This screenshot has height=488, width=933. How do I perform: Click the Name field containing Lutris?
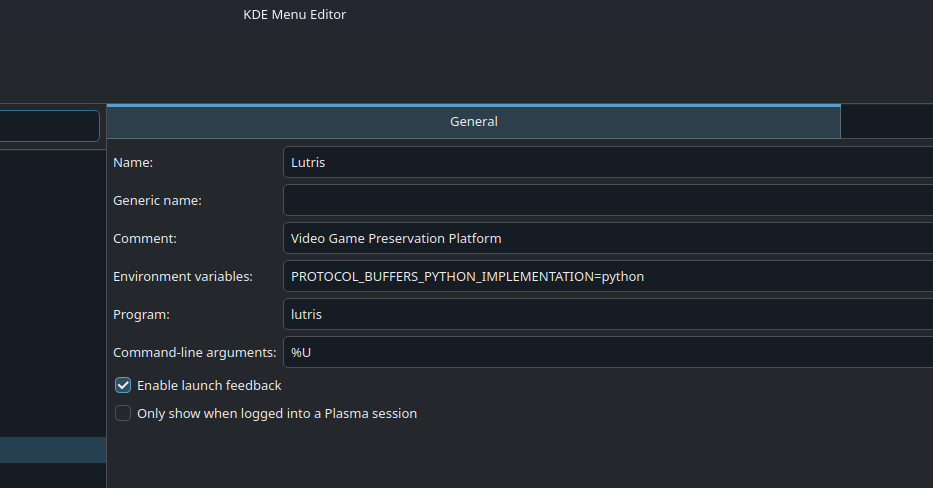tap(607, 162)
